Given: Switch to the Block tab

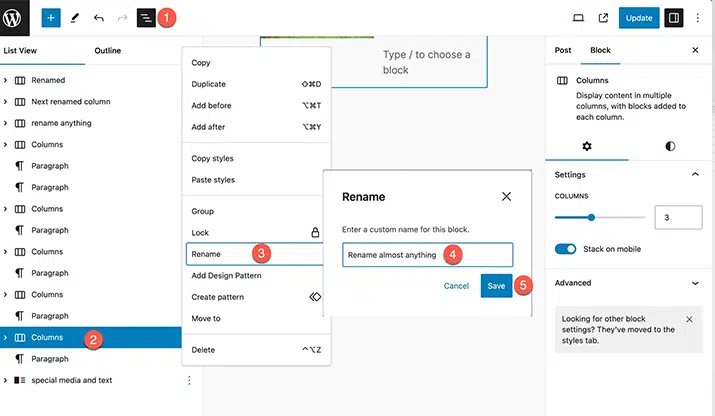Looking at the screenshot, I should (x=600, y=50).
